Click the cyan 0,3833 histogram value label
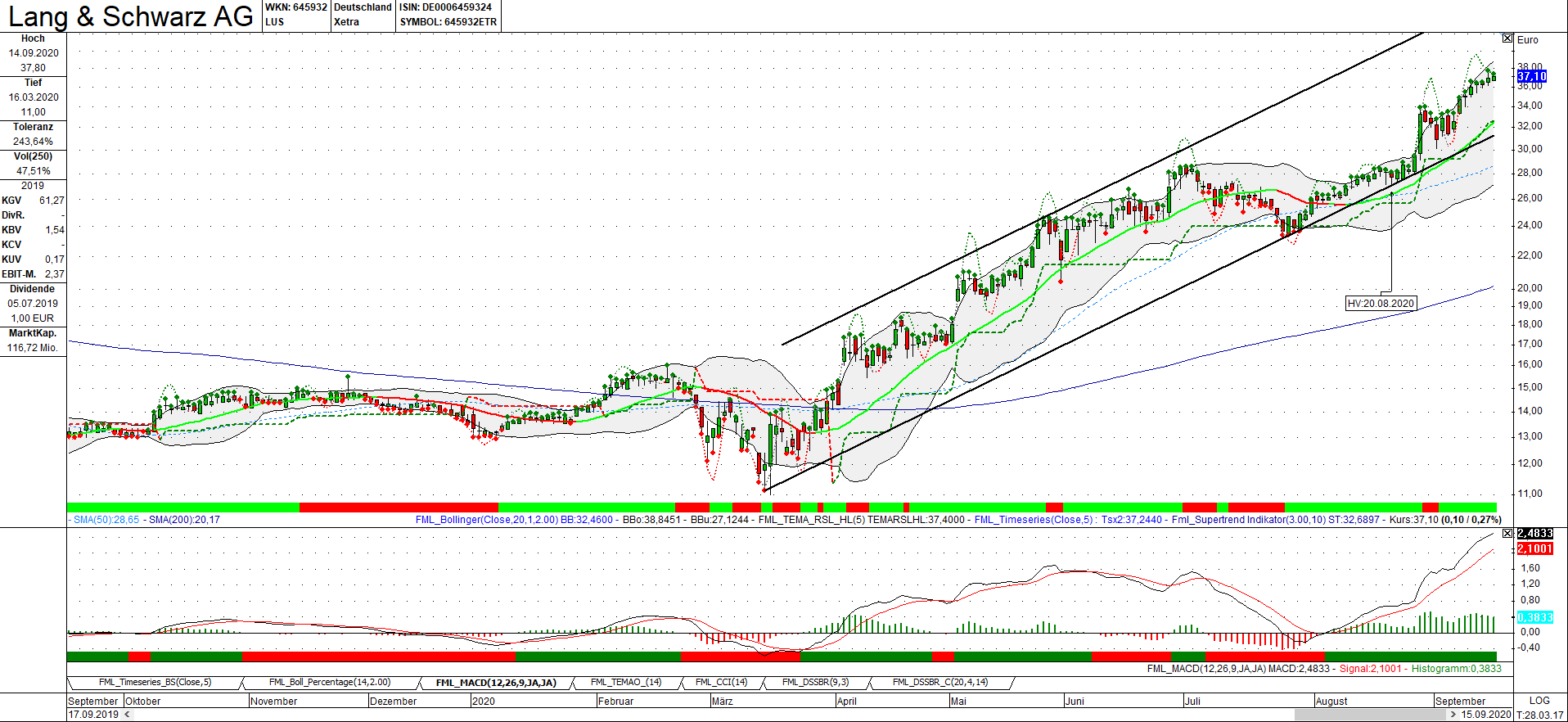Screen dimensions: 1568x722 point(1534,617)
